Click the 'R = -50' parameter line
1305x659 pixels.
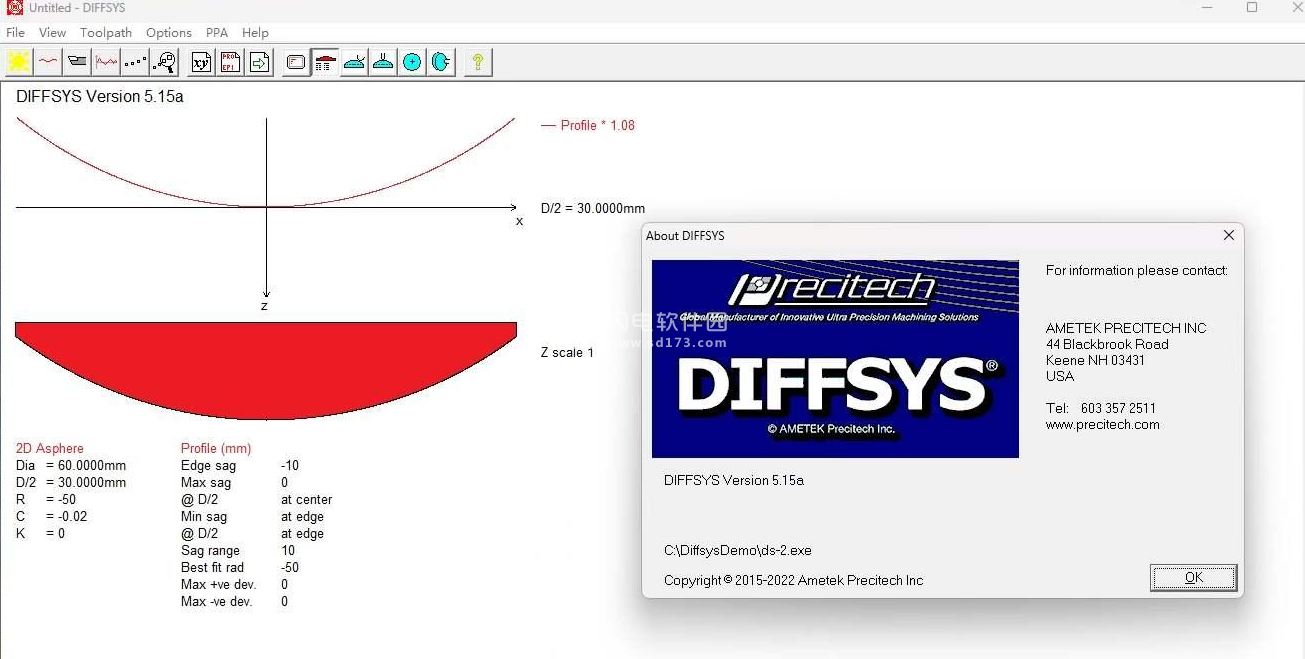(46, 500)
